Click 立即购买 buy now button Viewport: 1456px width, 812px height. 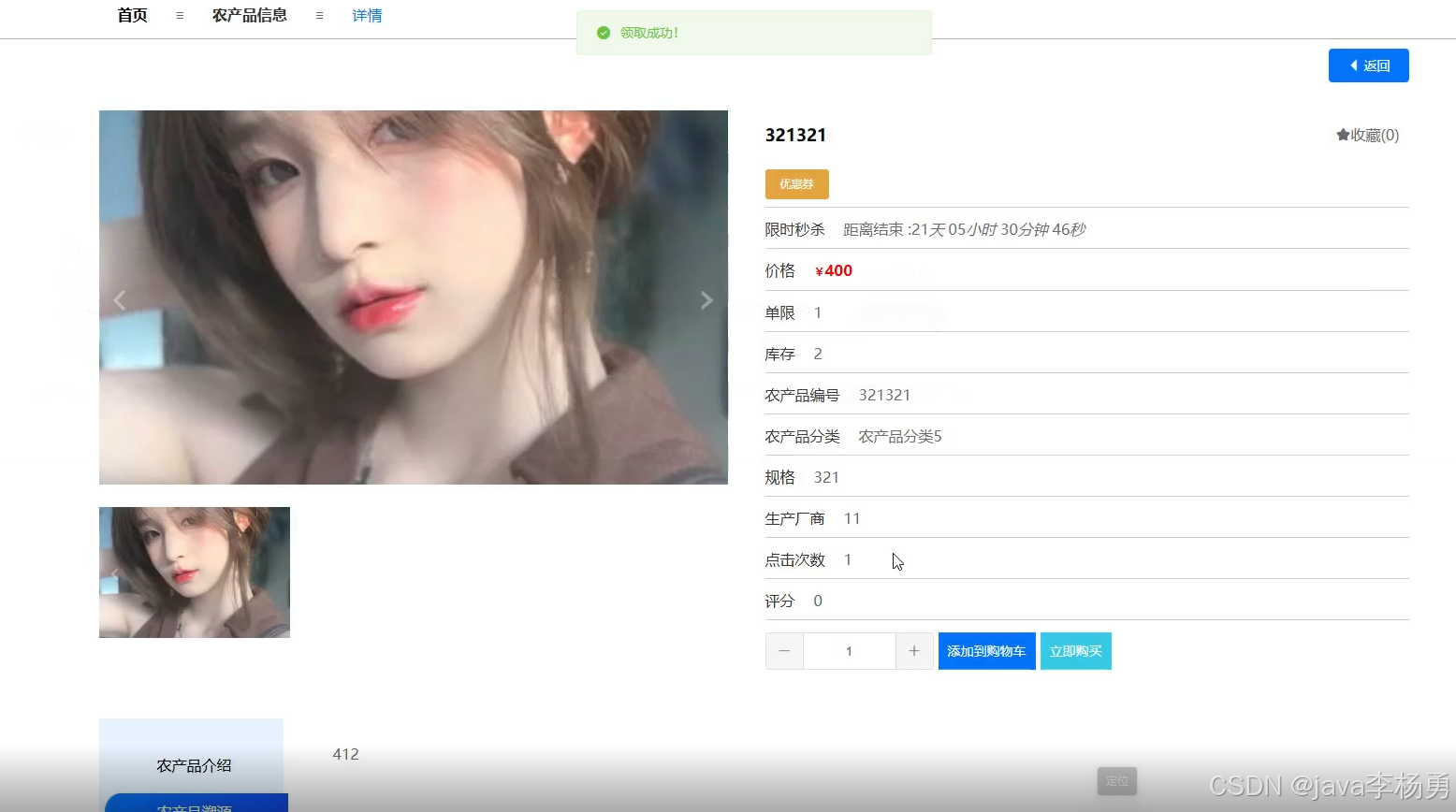point(1076,651)
